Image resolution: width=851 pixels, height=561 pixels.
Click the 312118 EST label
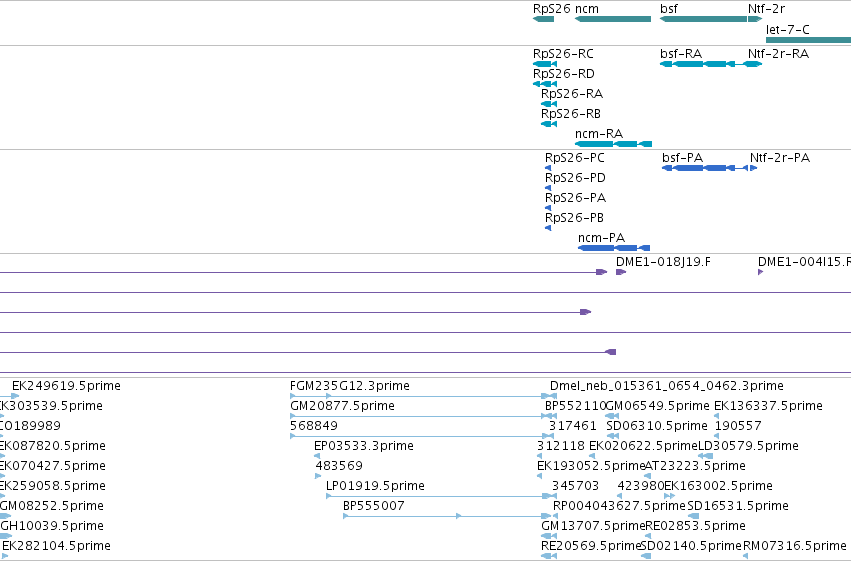561,446
